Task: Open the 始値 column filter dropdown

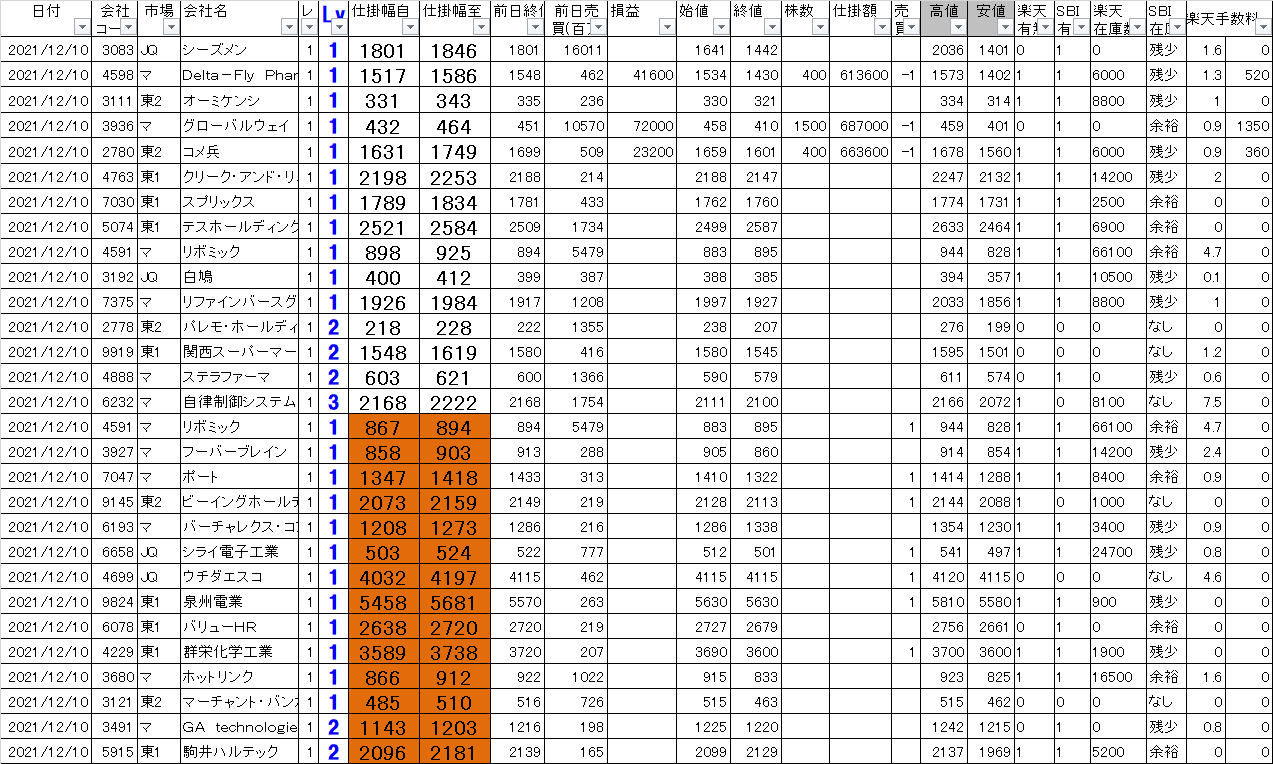Action: [x=721, y=28]
